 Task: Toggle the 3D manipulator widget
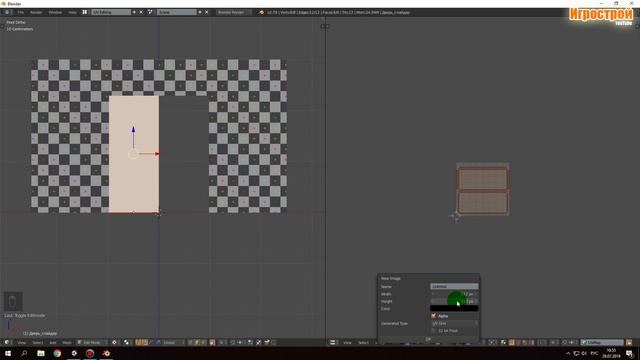click(138, 342)
